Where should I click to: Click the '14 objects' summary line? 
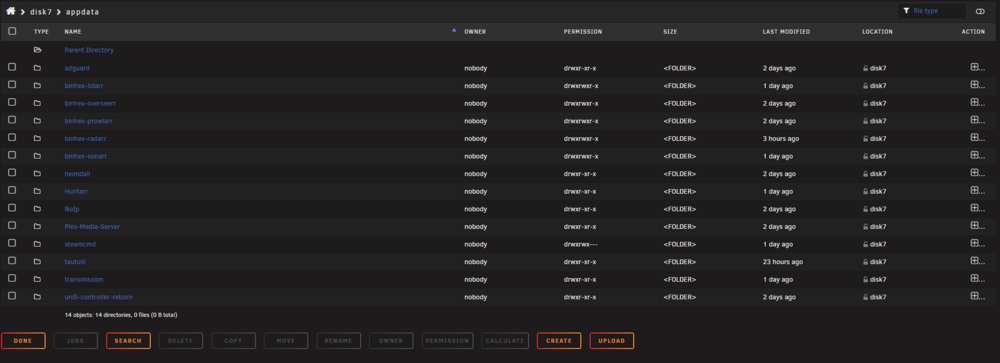click(121, 315)
